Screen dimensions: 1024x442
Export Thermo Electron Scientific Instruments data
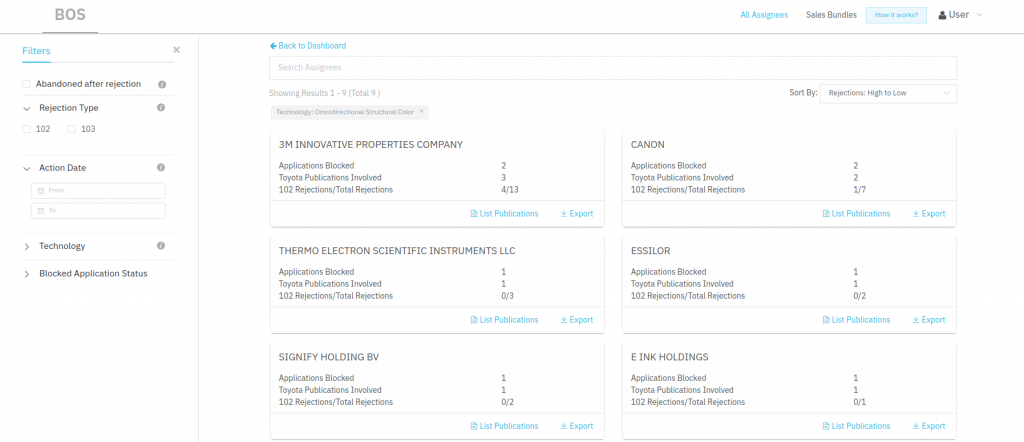click(577, 320)
